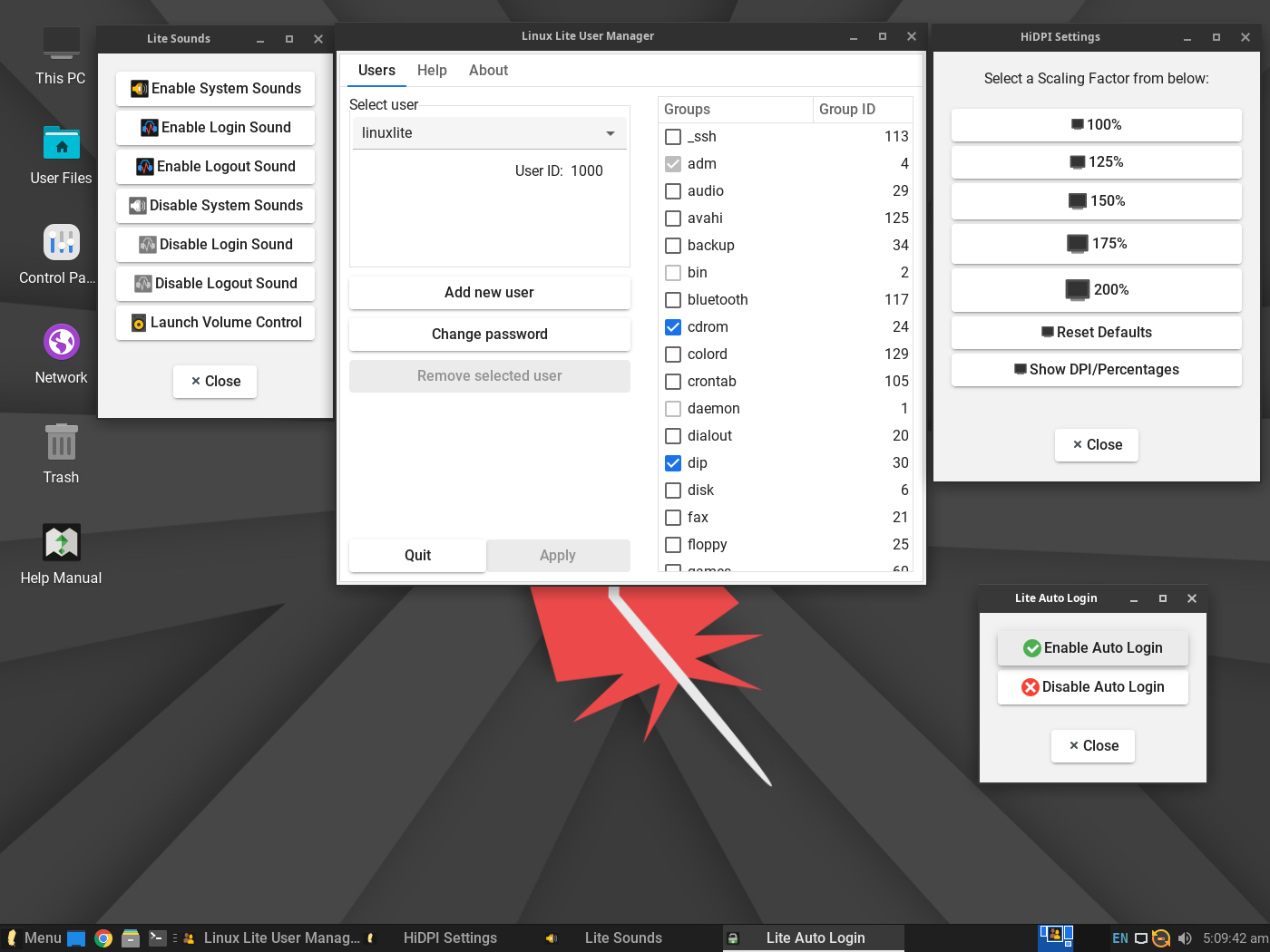The image size is (1270, 952).
Task: Close HiDPI Settings via Close button
Action: [1097, 445]
